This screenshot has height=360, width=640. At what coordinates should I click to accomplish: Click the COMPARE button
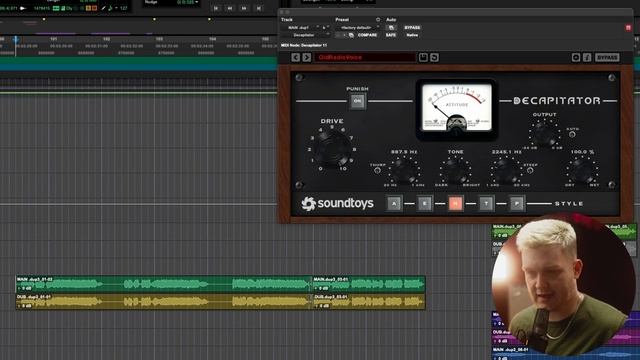pyautogui.click(x=367, y=35)
